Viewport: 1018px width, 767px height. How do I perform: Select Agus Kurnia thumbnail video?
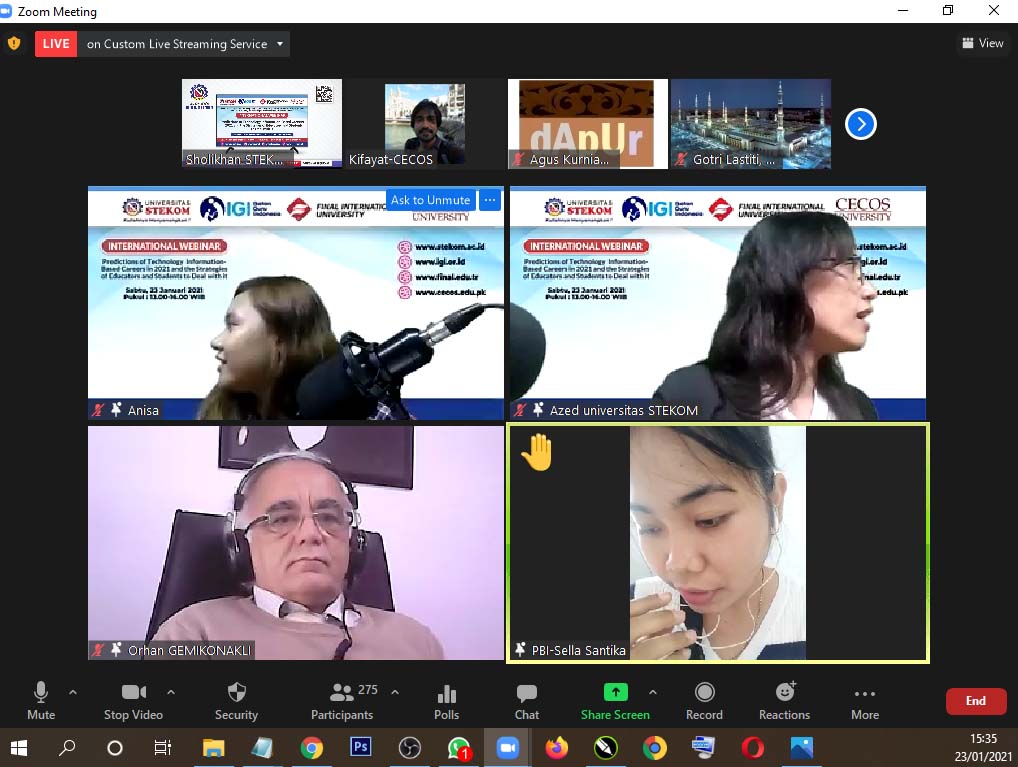click(588, 123)
